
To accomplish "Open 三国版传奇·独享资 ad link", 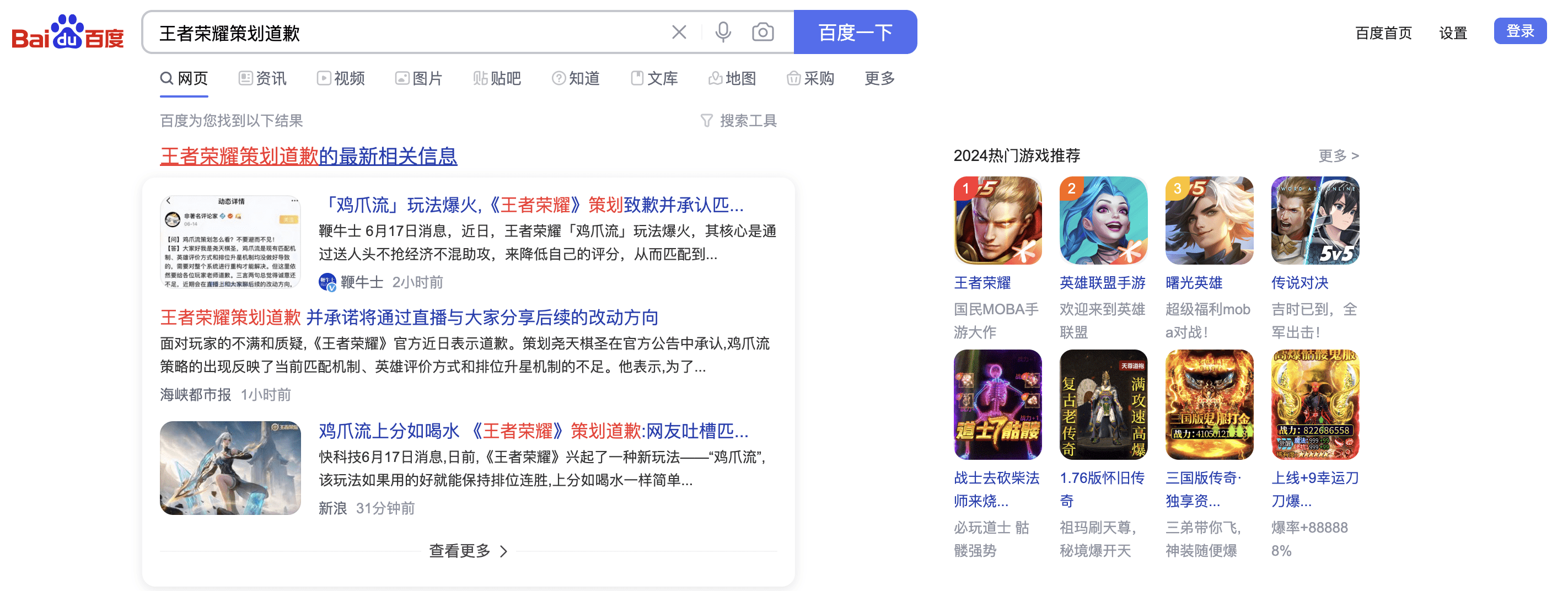I will [x=1204, y=490].
